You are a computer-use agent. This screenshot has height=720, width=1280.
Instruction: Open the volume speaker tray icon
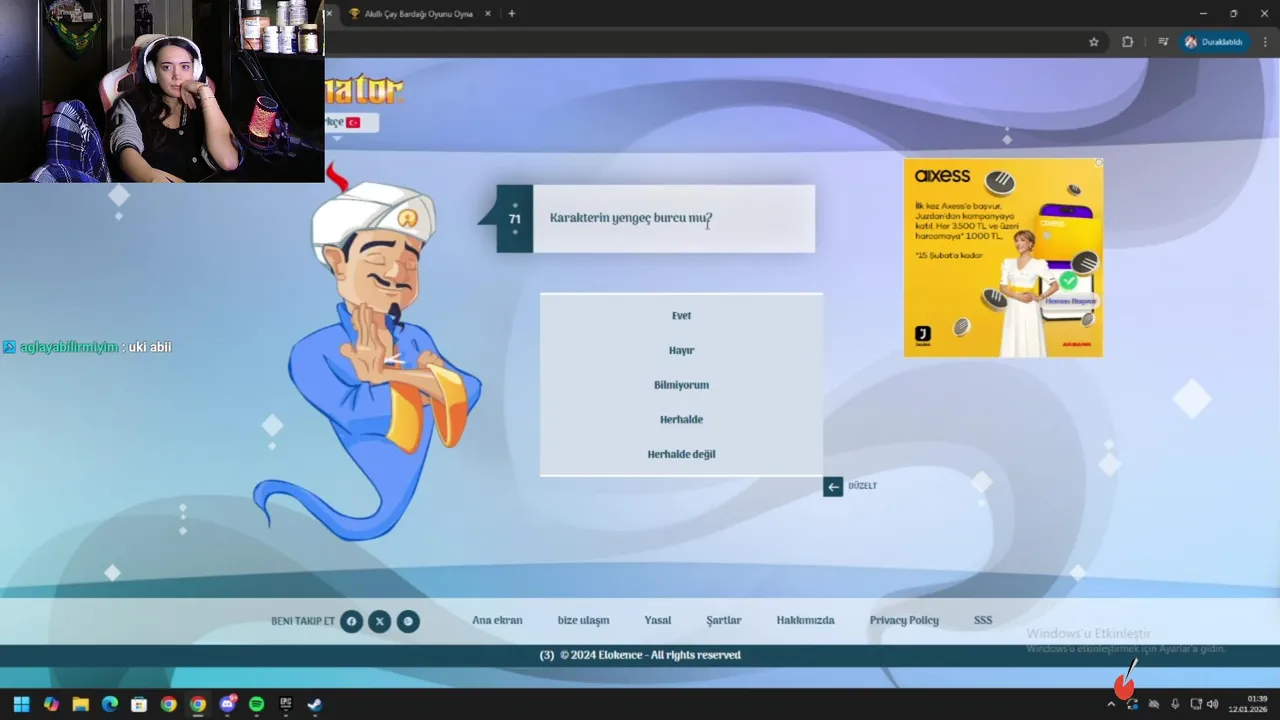tap(1213, 704)
